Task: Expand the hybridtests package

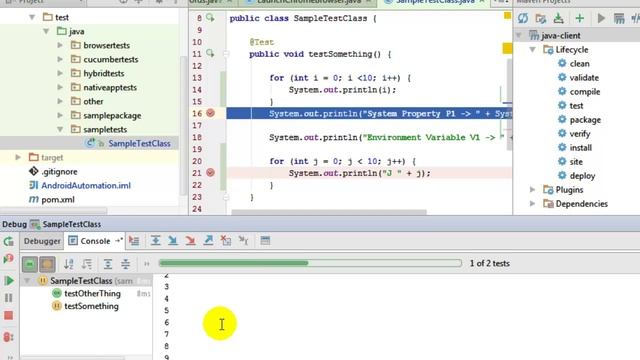Action: (60, 73)
